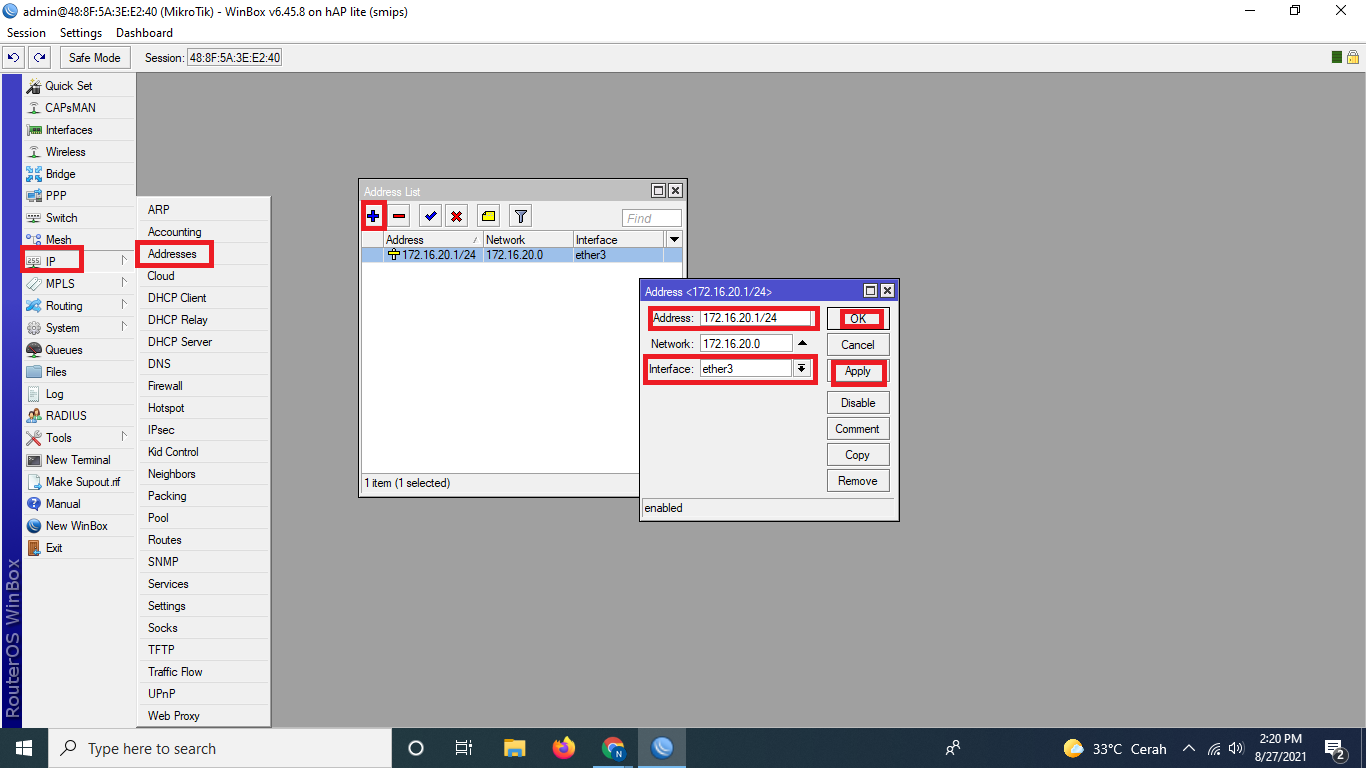
Task: Enable address with checkmark icon
Action: [x=430, y=216]
